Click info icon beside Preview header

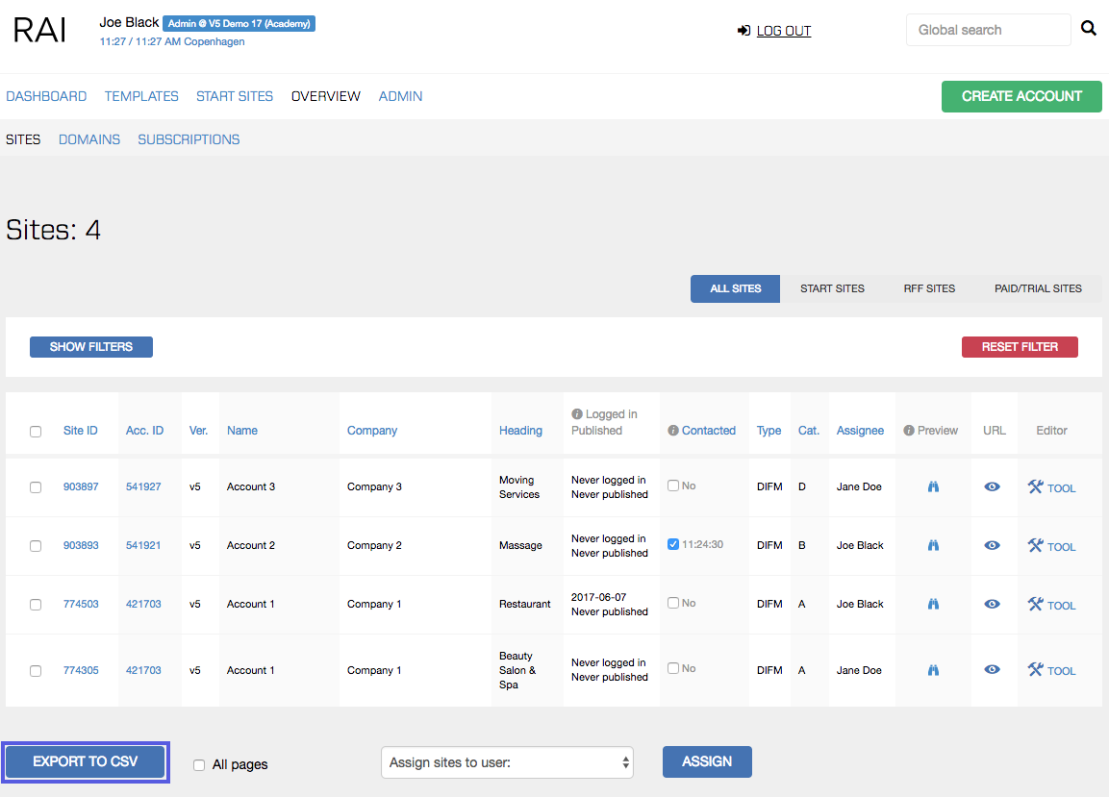pyautogui.click(x=909, y=430)
